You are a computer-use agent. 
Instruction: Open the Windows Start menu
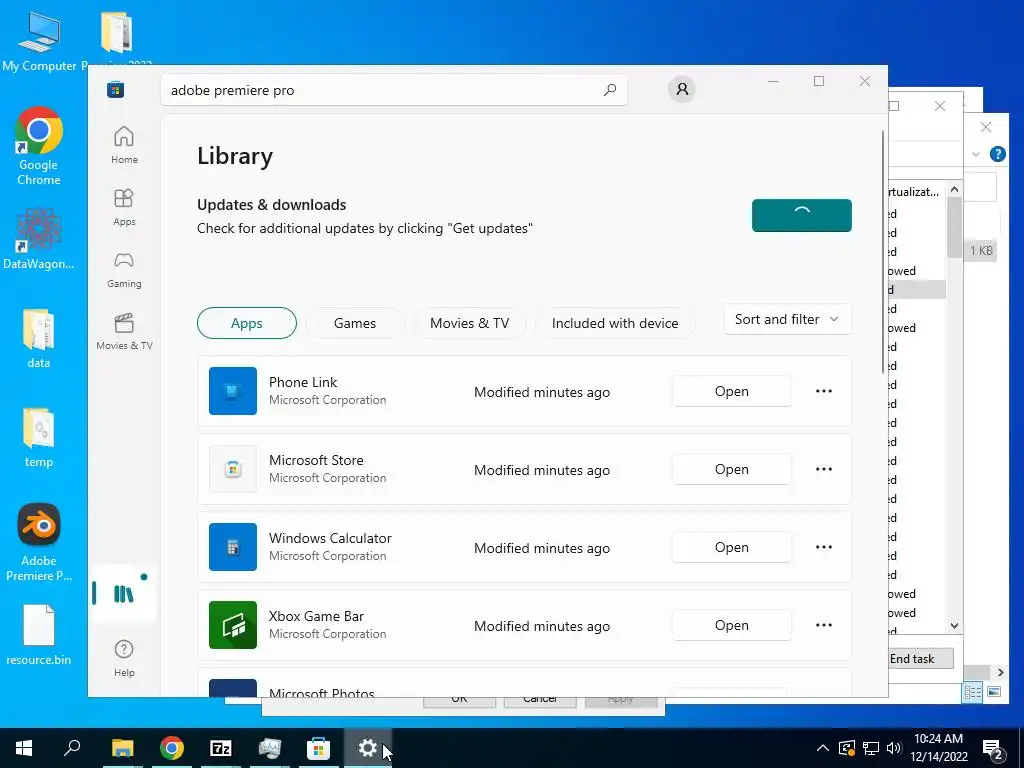[24, 748]
